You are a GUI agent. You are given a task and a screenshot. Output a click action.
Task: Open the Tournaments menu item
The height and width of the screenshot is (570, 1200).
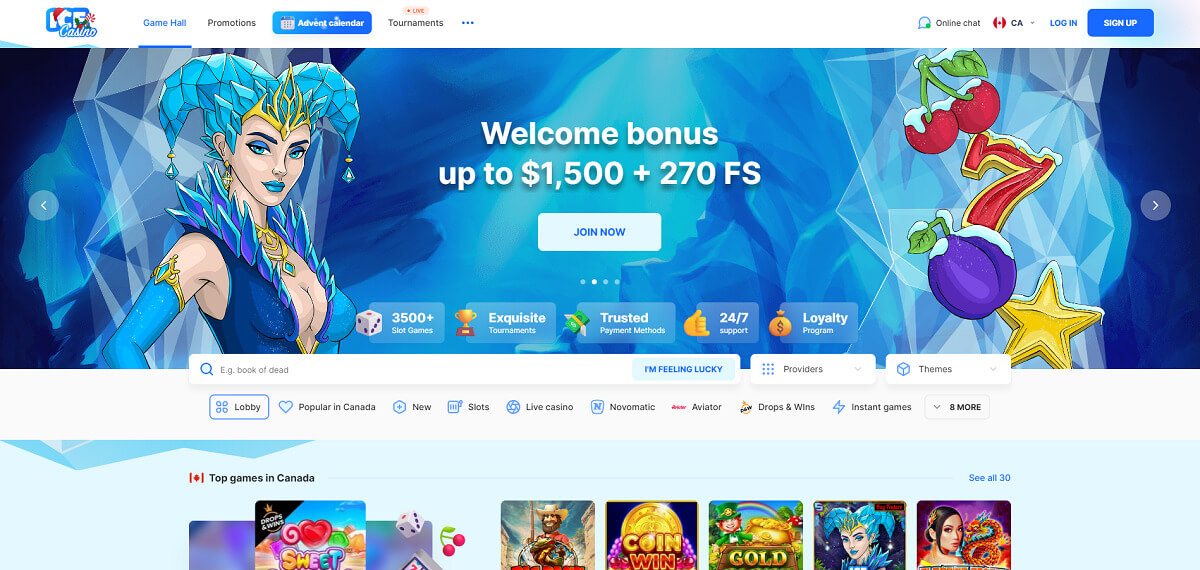click(x=416, y=23)
